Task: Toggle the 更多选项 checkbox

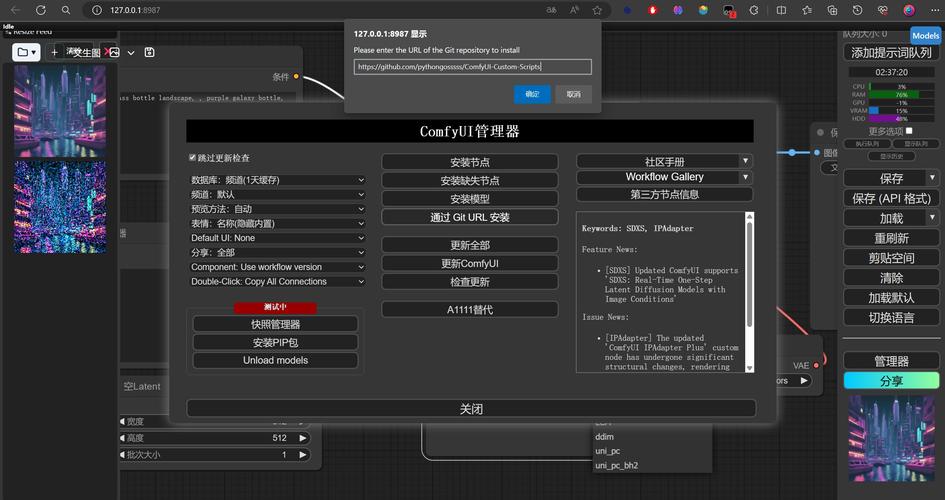Action: pos(909,130)
